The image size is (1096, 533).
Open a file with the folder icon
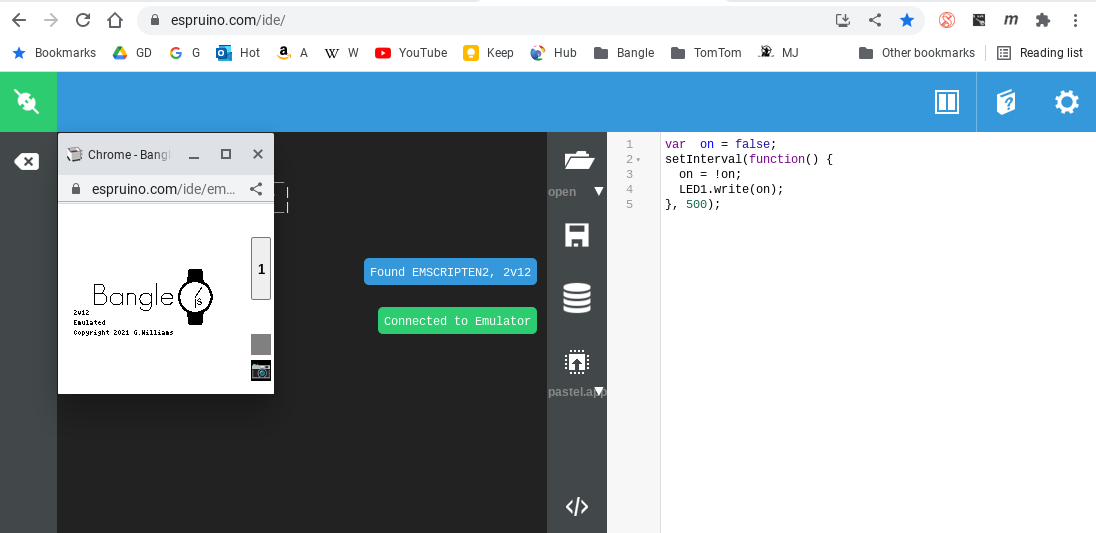click(x=578, y=161)
